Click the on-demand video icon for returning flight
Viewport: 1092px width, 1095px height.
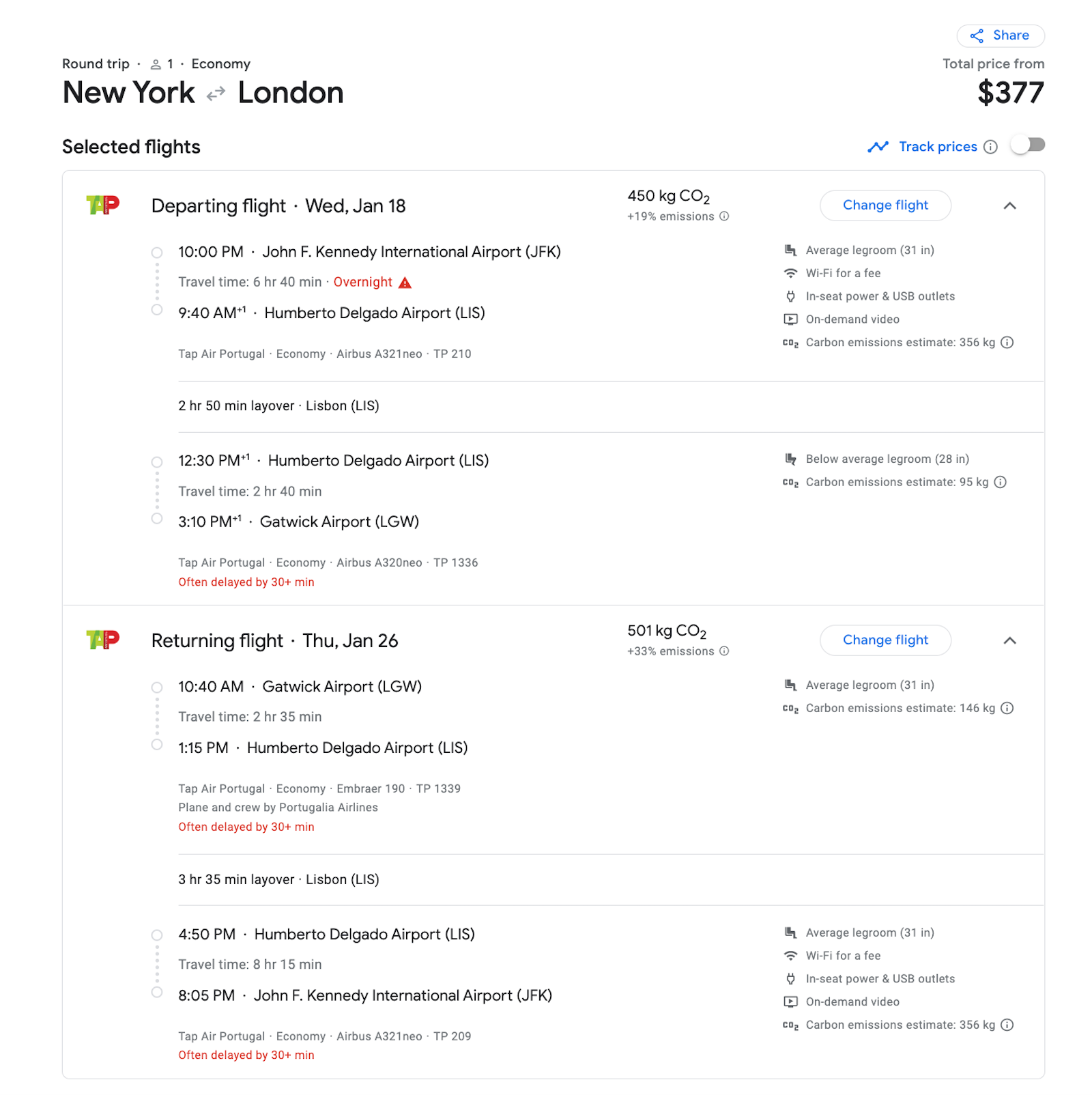(x=790, y=1001)
